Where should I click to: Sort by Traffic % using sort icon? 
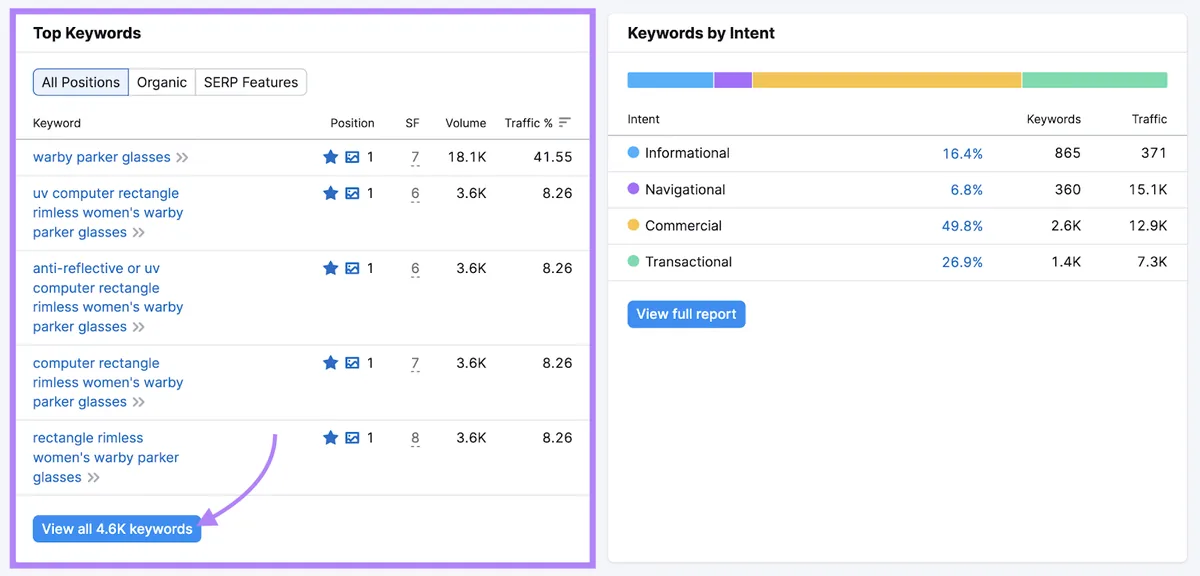click(565, 123)
